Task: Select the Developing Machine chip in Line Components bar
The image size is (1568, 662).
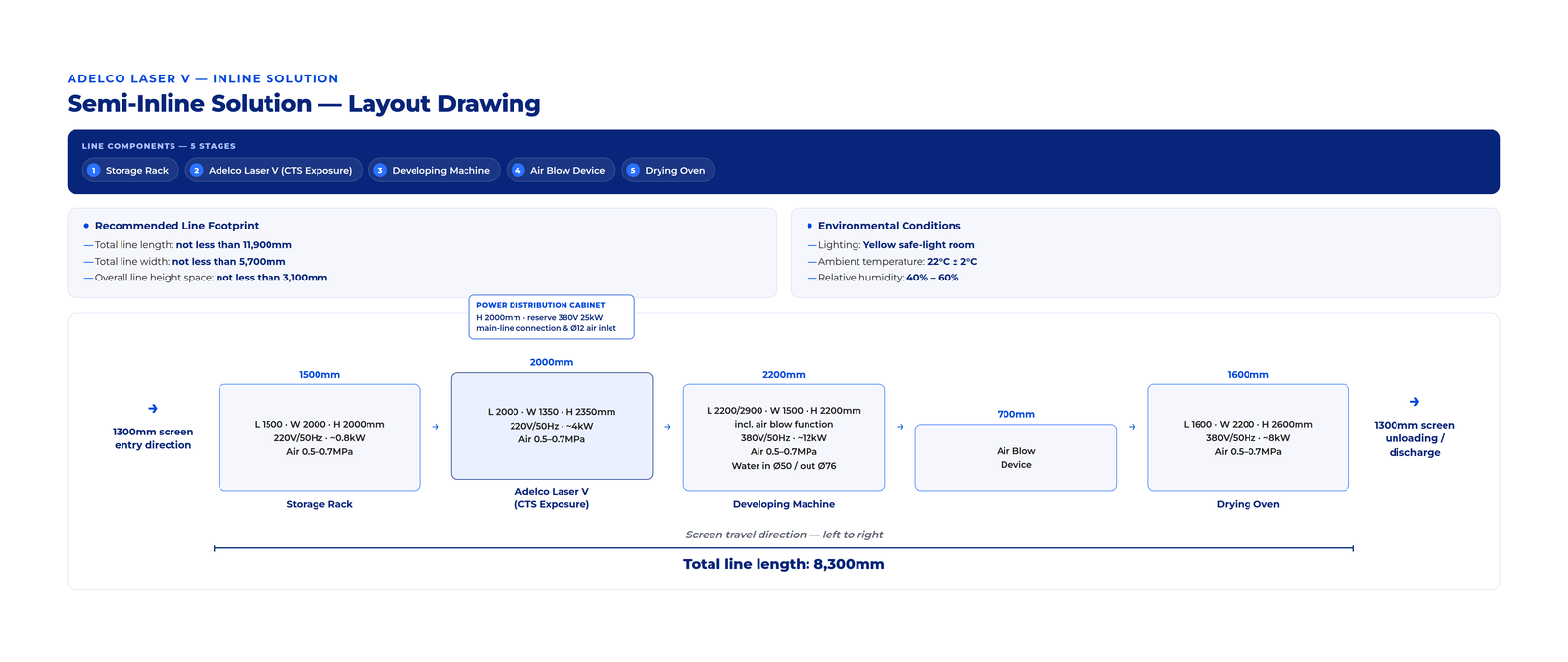Action: coord(434,171)
